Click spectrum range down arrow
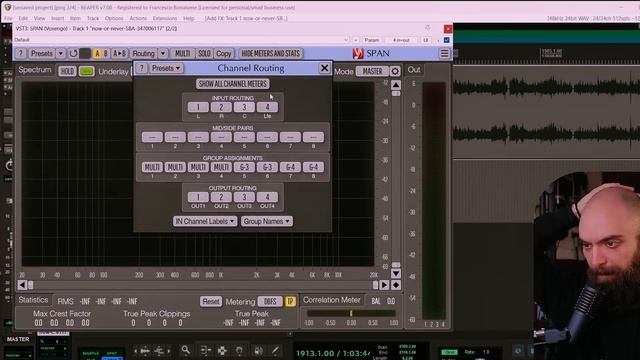The image size is (640, 360). (x=396, y=273)
